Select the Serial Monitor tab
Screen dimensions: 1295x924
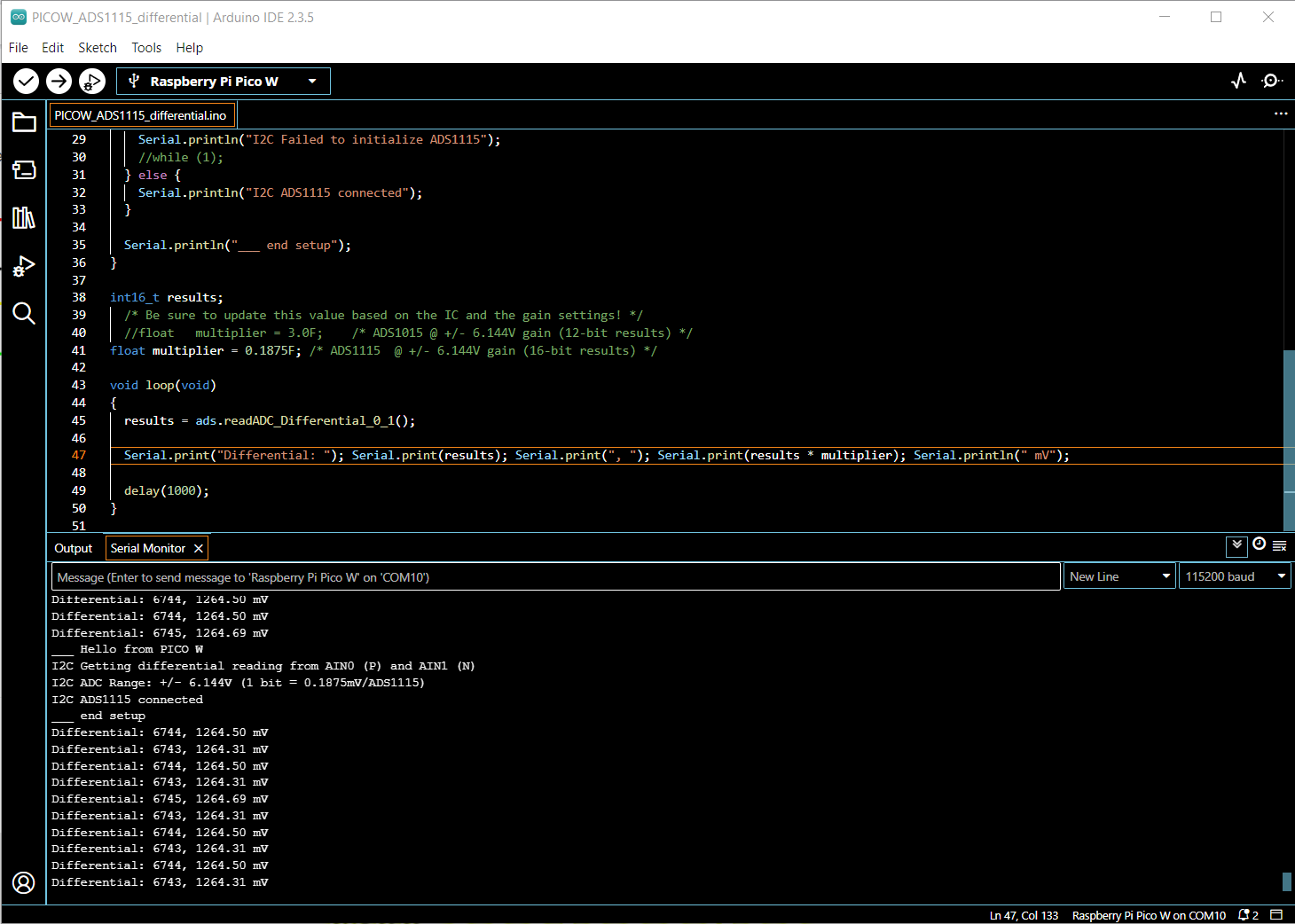click(148, 549)
